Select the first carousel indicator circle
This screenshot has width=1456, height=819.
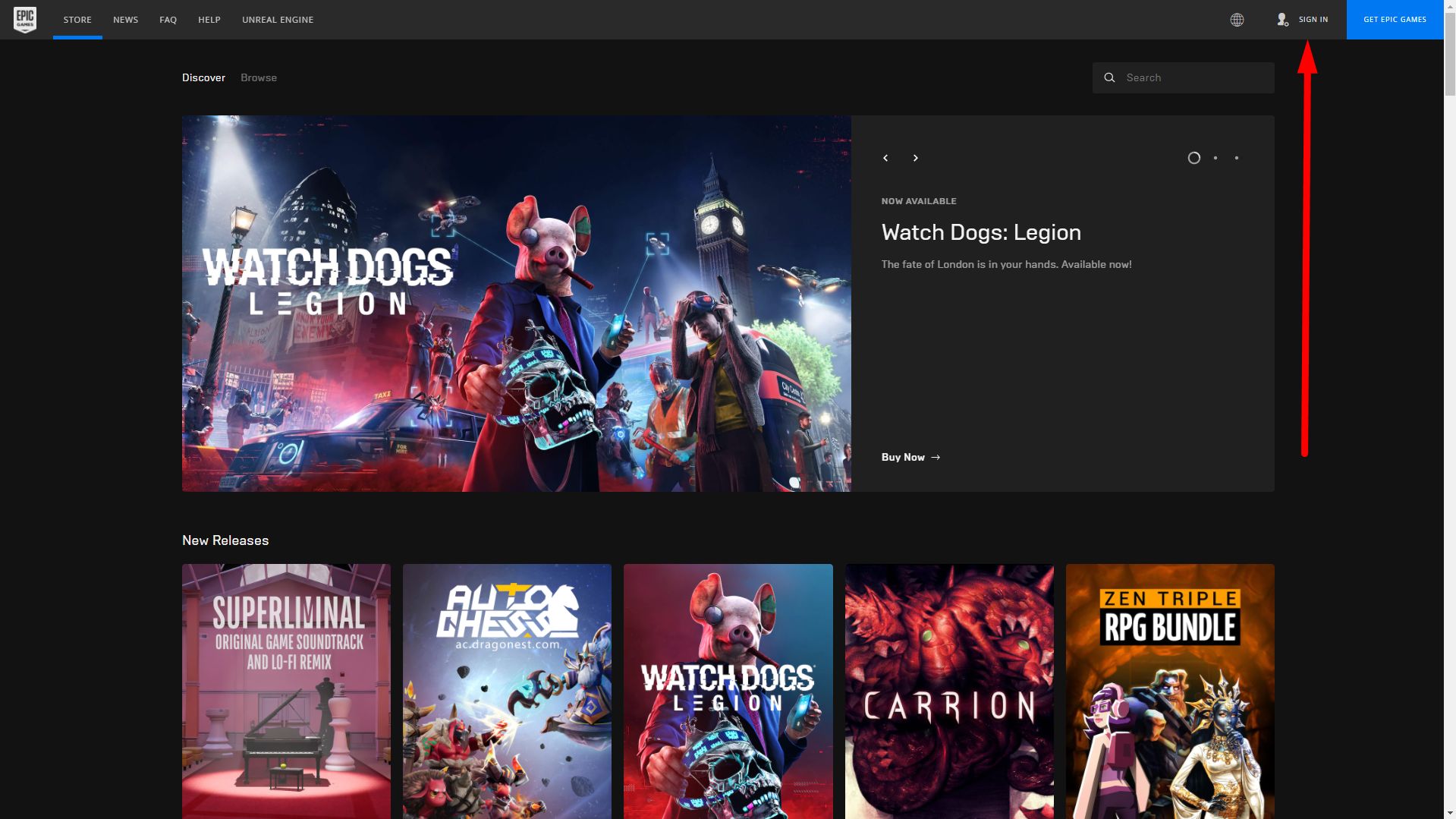pos(1193,158)
